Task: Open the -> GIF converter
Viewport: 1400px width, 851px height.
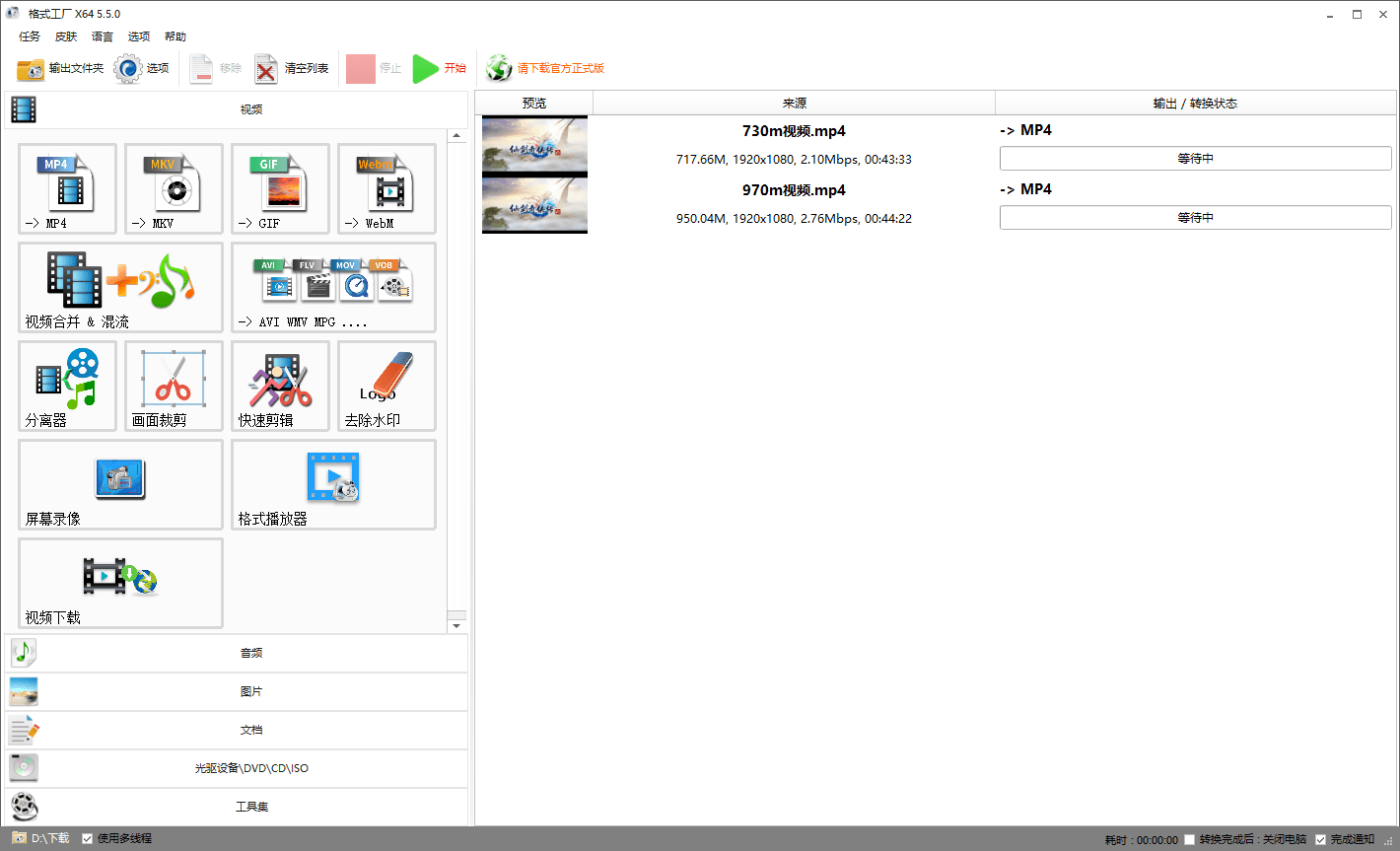Action: click(x=280, y=188)
